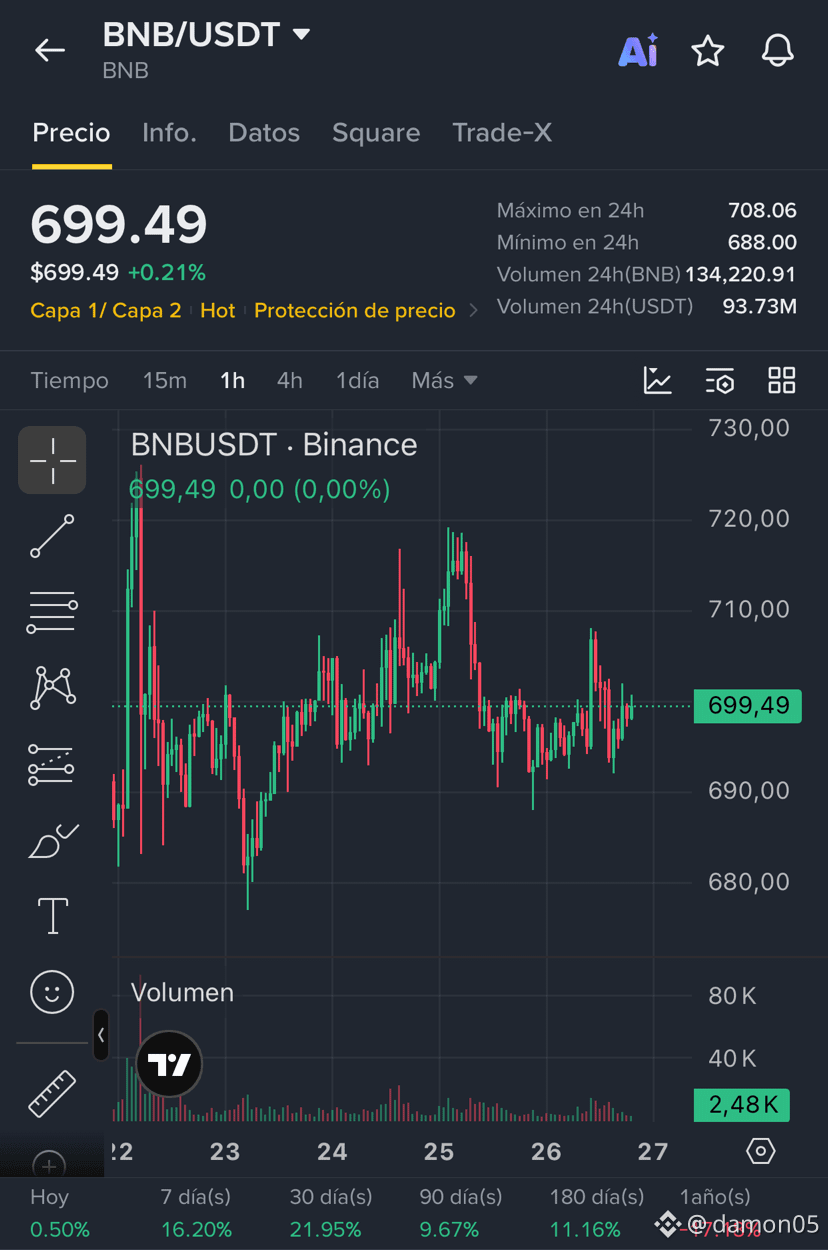The width and height of the screenshot is (828, 1250).
Task: Click the TradingView logo badge
Action: 169,1064
